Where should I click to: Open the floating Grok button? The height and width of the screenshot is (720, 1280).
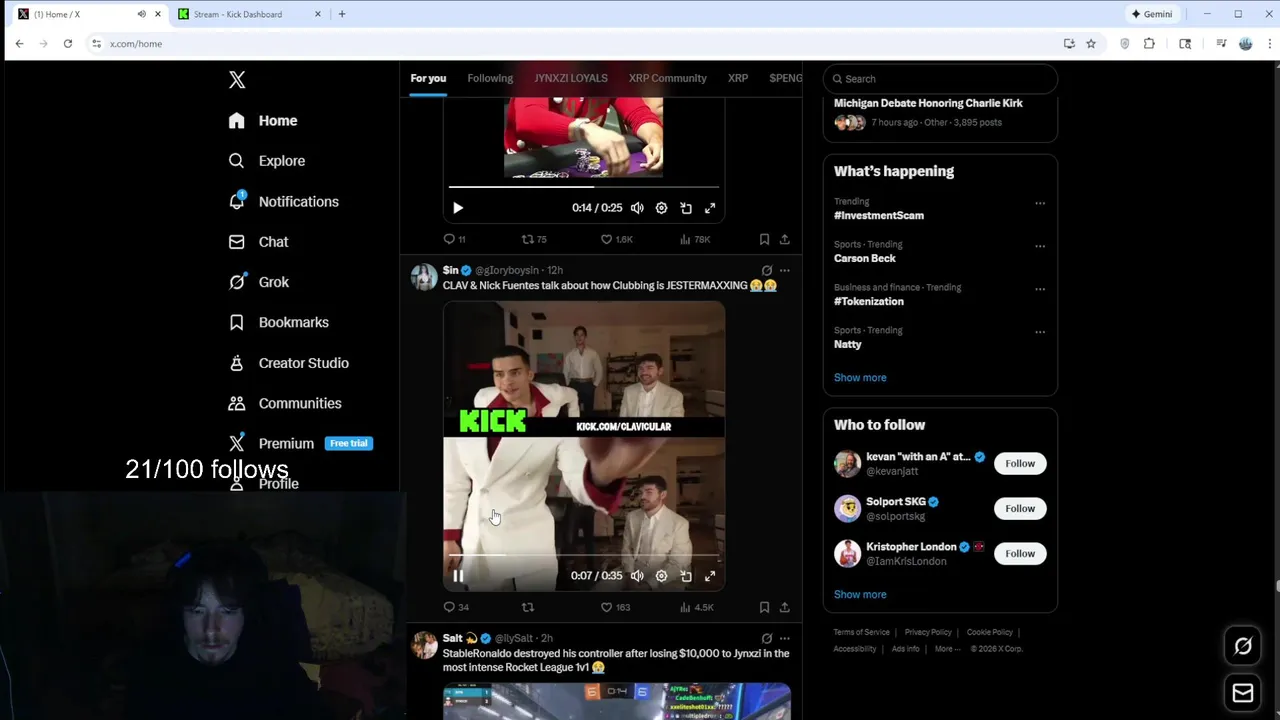point(1243,647)
